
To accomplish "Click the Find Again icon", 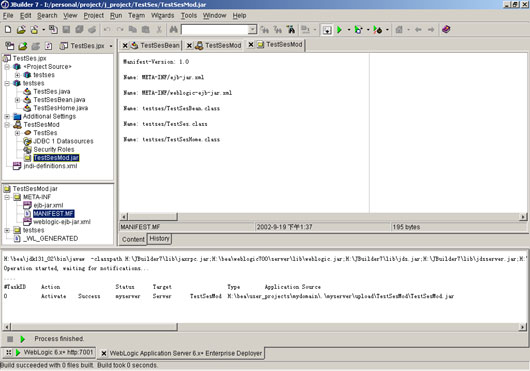I will pyautogui.click(x=265, y=30).
